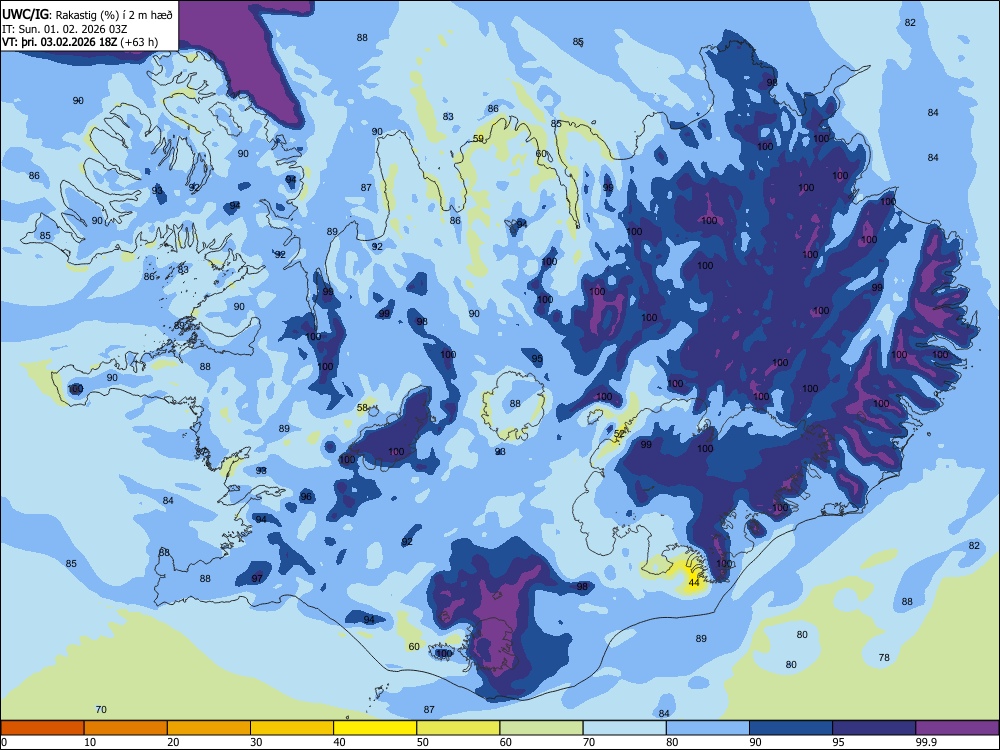Click the 40–50 bright yellow legend swatch

tap(375, 728)
